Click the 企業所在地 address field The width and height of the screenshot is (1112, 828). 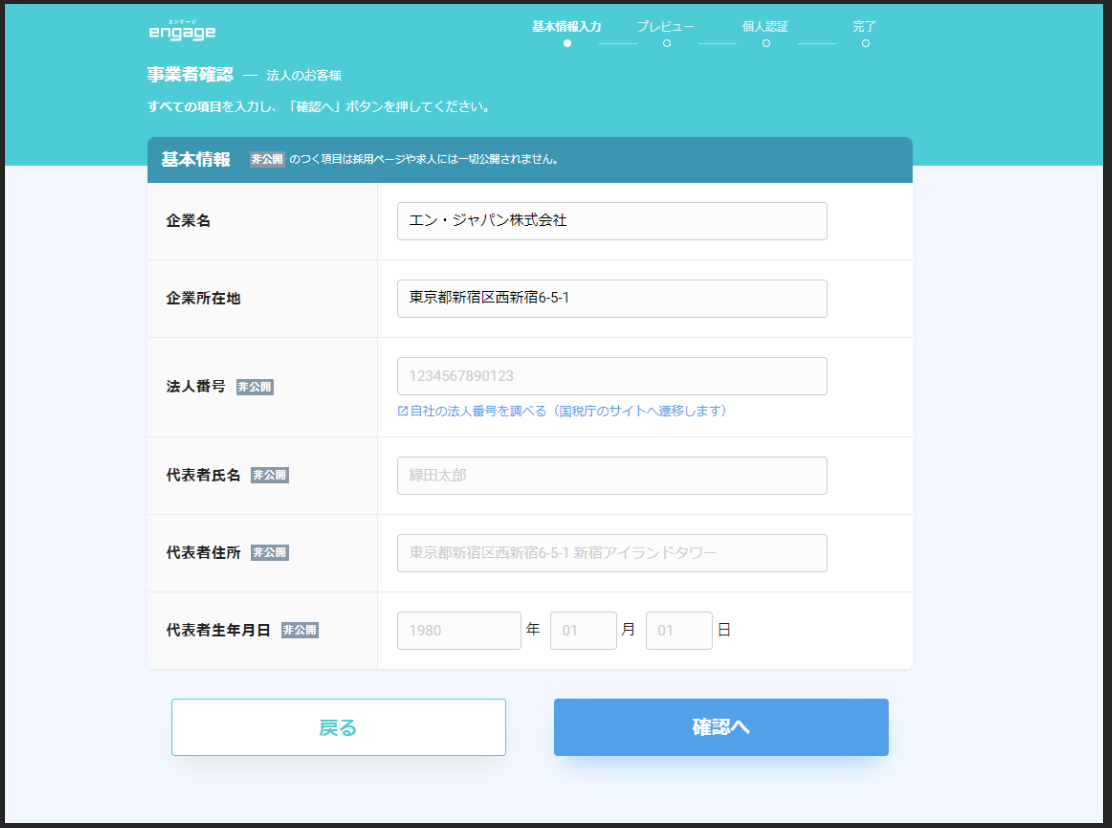point(611,298)
